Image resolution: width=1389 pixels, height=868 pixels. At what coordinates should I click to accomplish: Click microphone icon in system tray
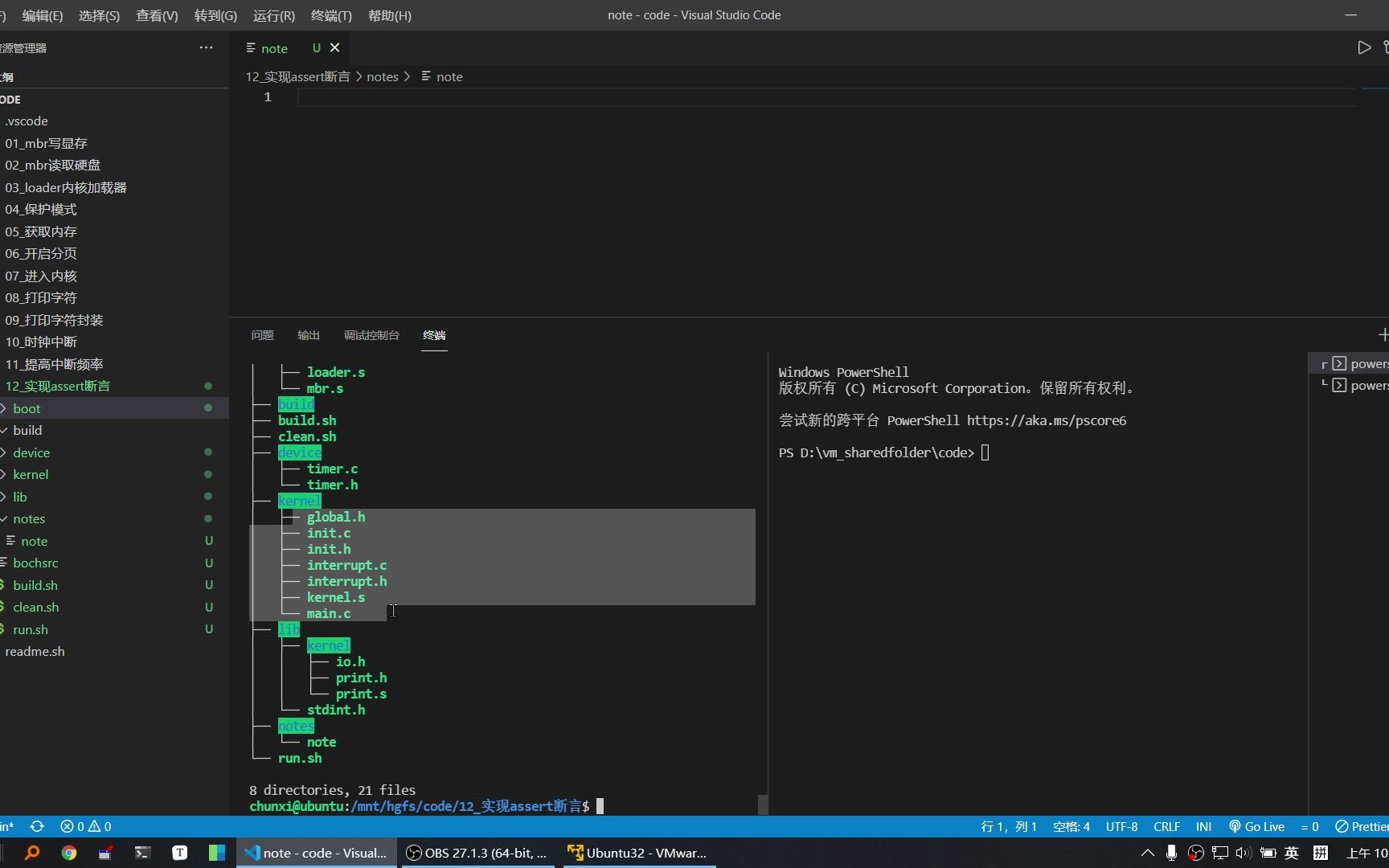tap(1171, 853)
